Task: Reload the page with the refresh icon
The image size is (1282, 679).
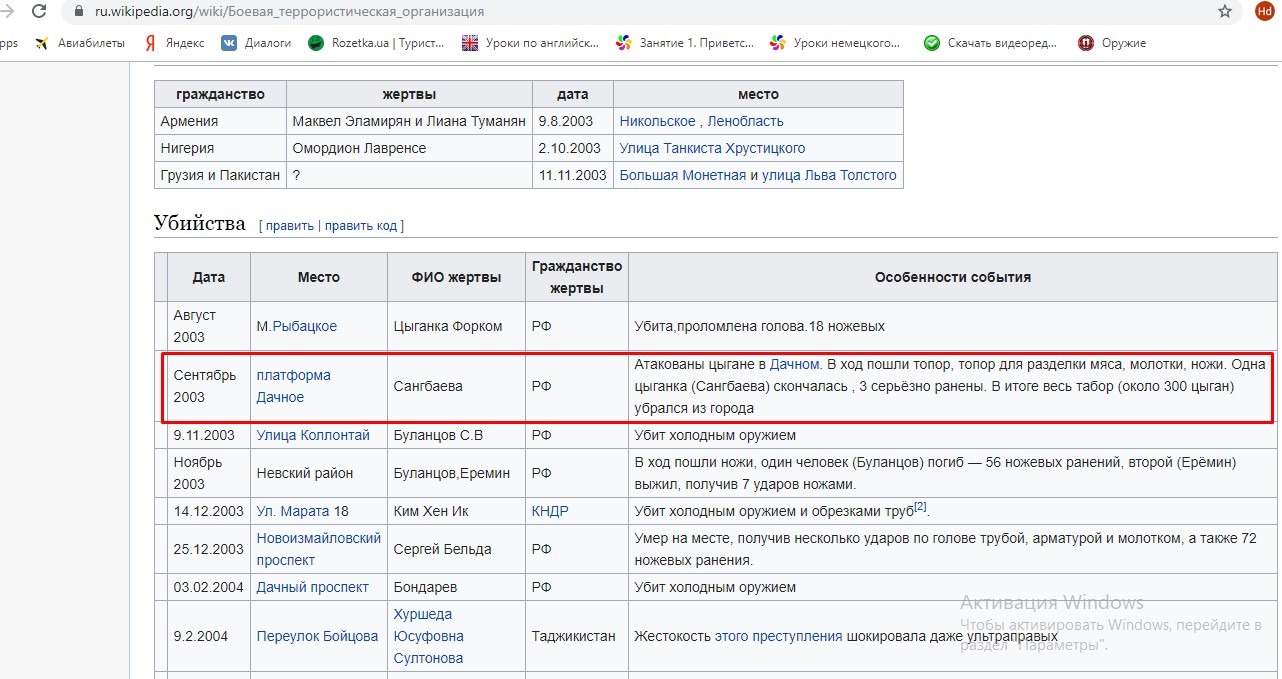Action: pyautogui.click(x=38, y=12)
